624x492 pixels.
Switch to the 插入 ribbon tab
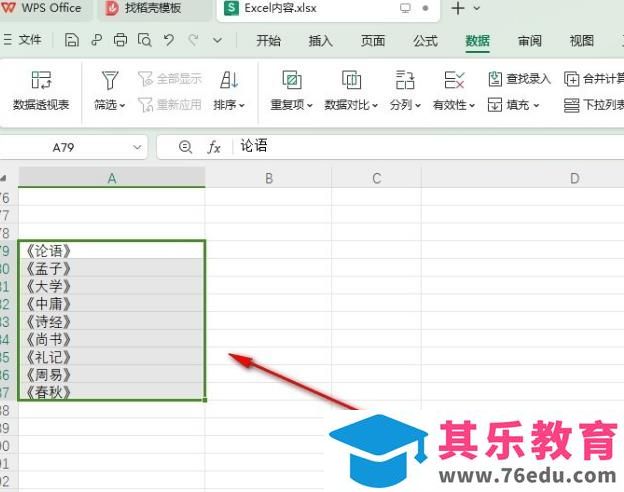[x=320, y=41]
